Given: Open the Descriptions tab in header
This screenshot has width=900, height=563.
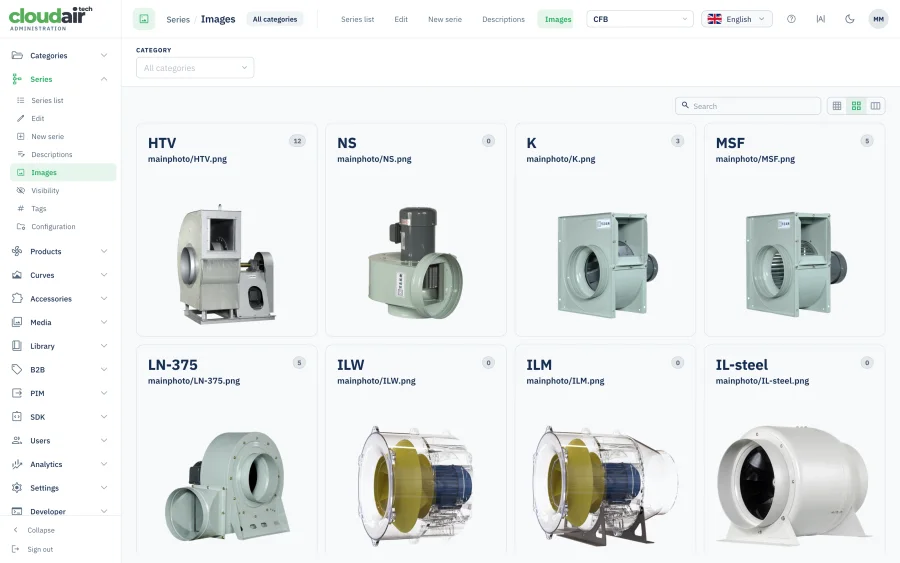Looking at the screenshot, I should coord(503,19).
